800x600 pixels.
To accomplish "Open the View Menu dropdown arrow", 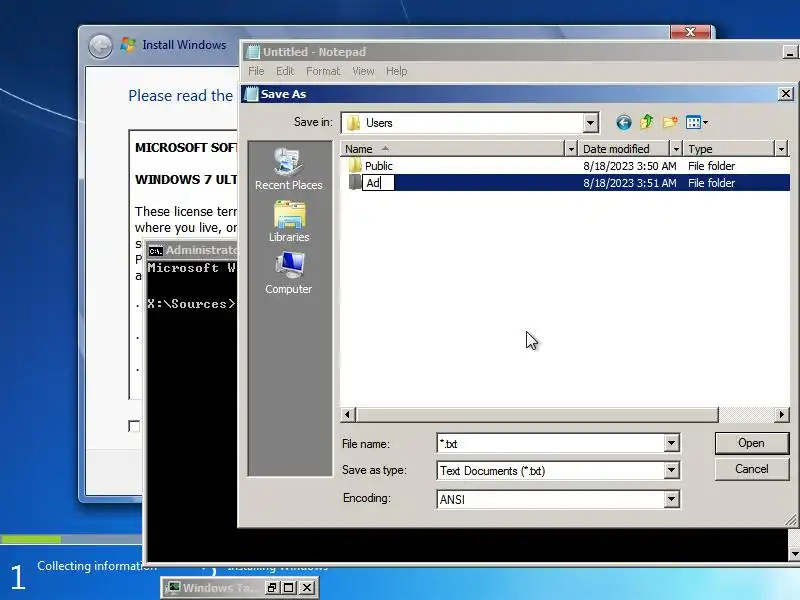I will pyautogui.click(x=705, y=122).
